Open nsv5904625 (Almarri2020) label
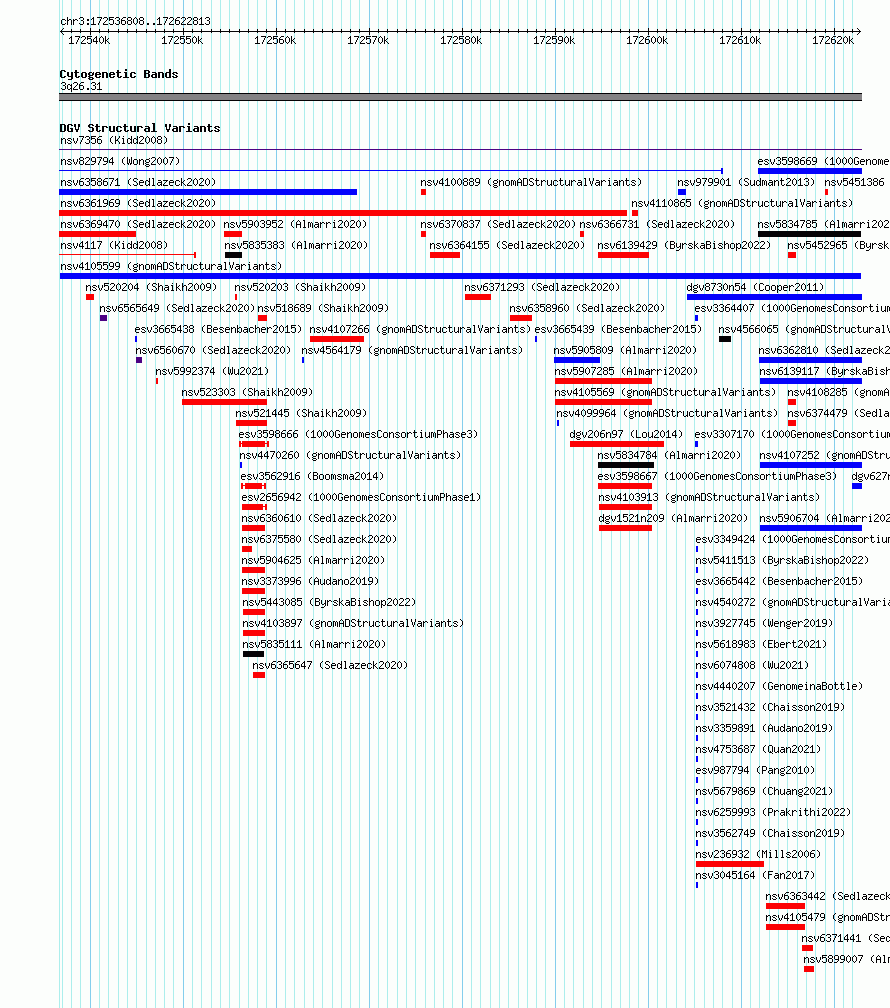 (x=313, y=561)
